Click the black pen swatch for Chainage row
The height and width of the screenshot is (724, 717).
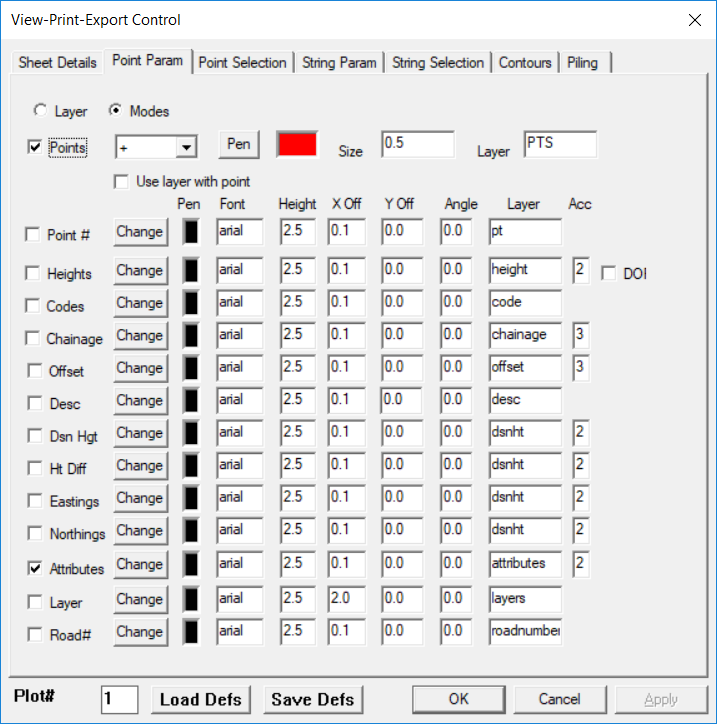click(191, 335)
